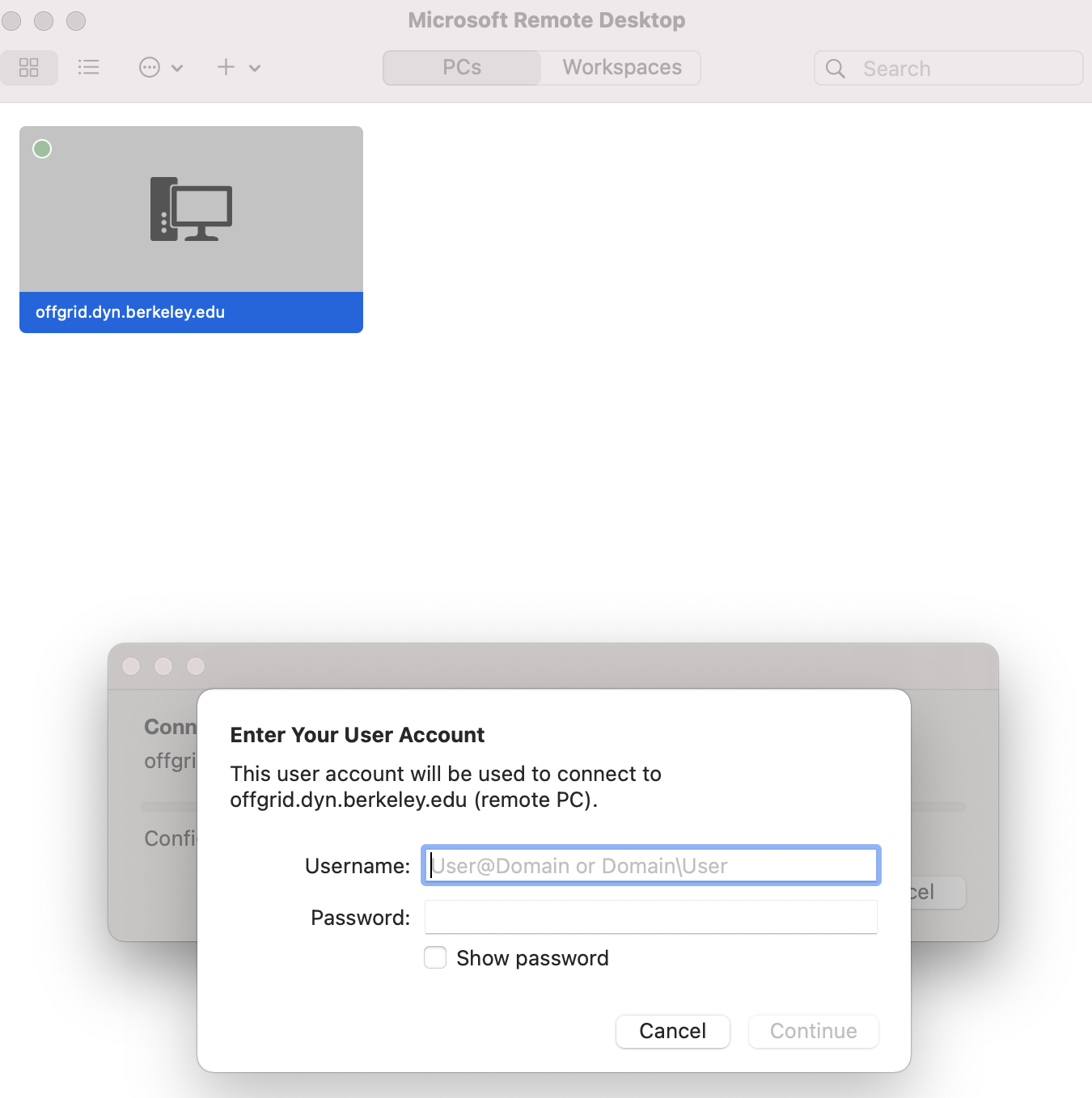Click the computer icon on PC tile

pyautogui.click(x=191, y=209)
